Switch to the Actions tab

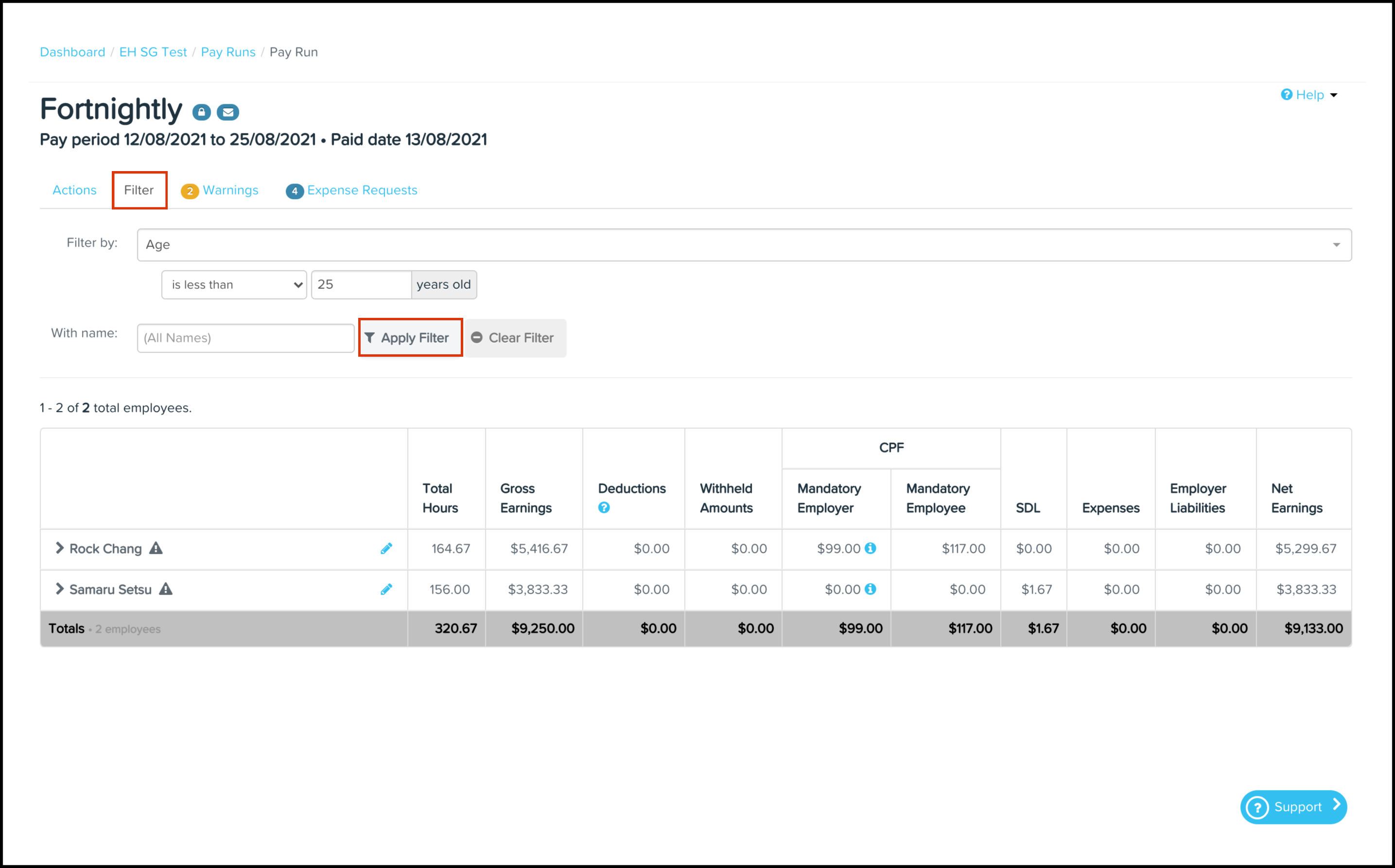[x=75, y=190]
